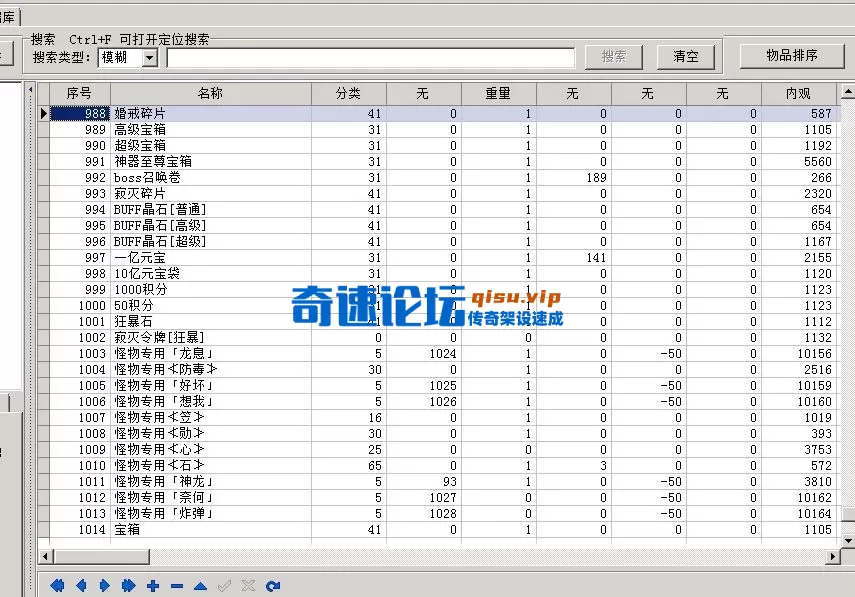This screenshot has height=597, width=855.
Task: Click inside the search text field
Action: (370, 57)
